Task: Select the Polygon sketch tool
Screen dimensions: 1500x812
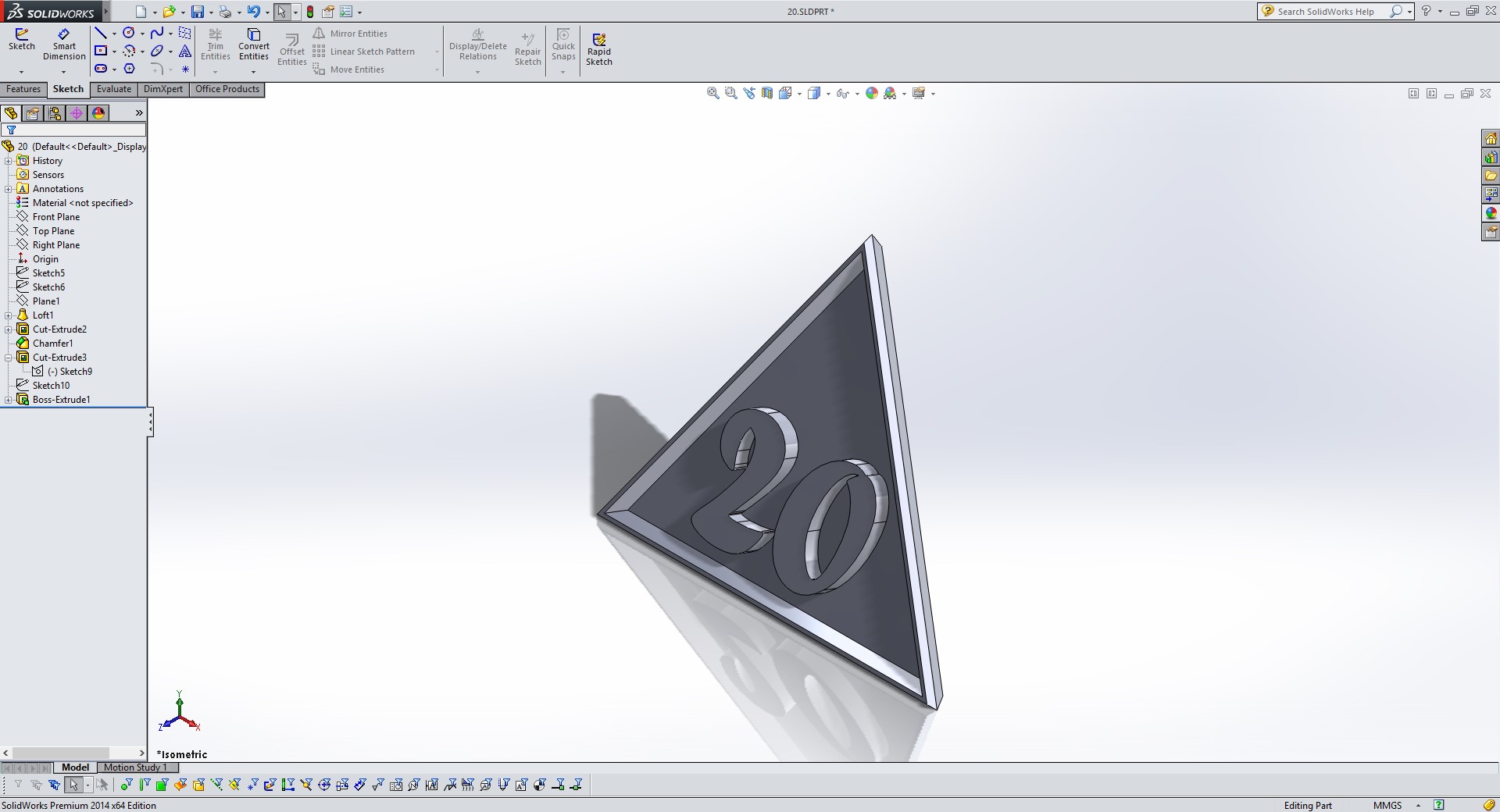Action: (x=129, y=69)
